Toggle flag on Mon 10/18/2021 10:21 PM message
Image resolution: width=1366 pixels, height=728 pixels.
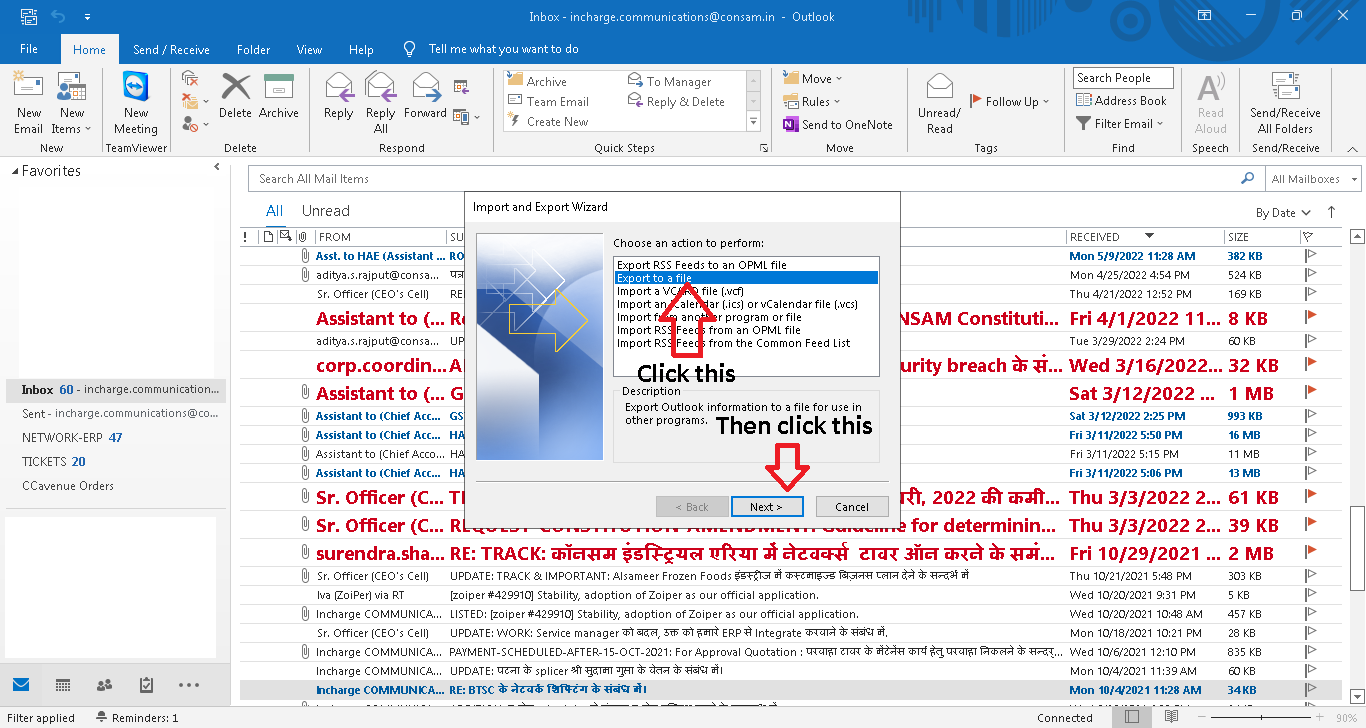(x=1310, y=633)
